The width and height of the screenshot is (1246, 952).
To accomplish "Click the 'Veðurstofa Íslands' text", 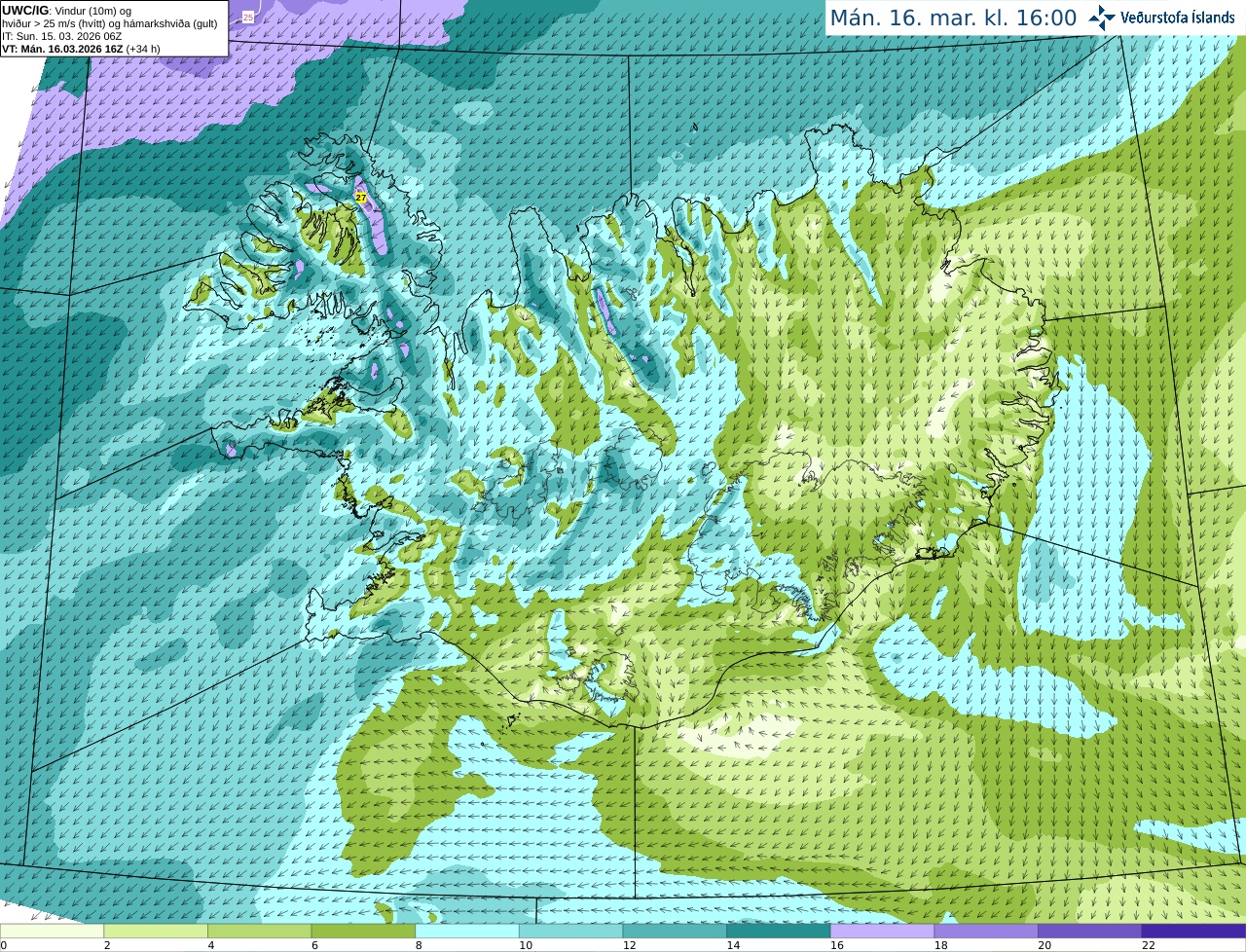I will (1178, 18).
